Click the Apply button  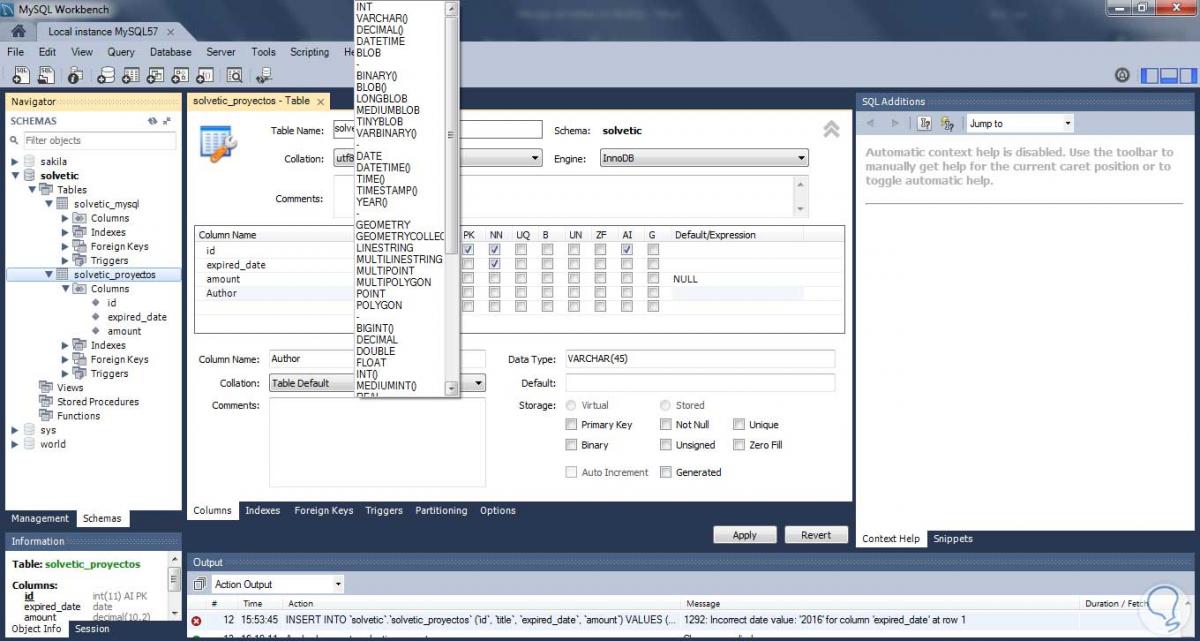click(x=744, y=535)
